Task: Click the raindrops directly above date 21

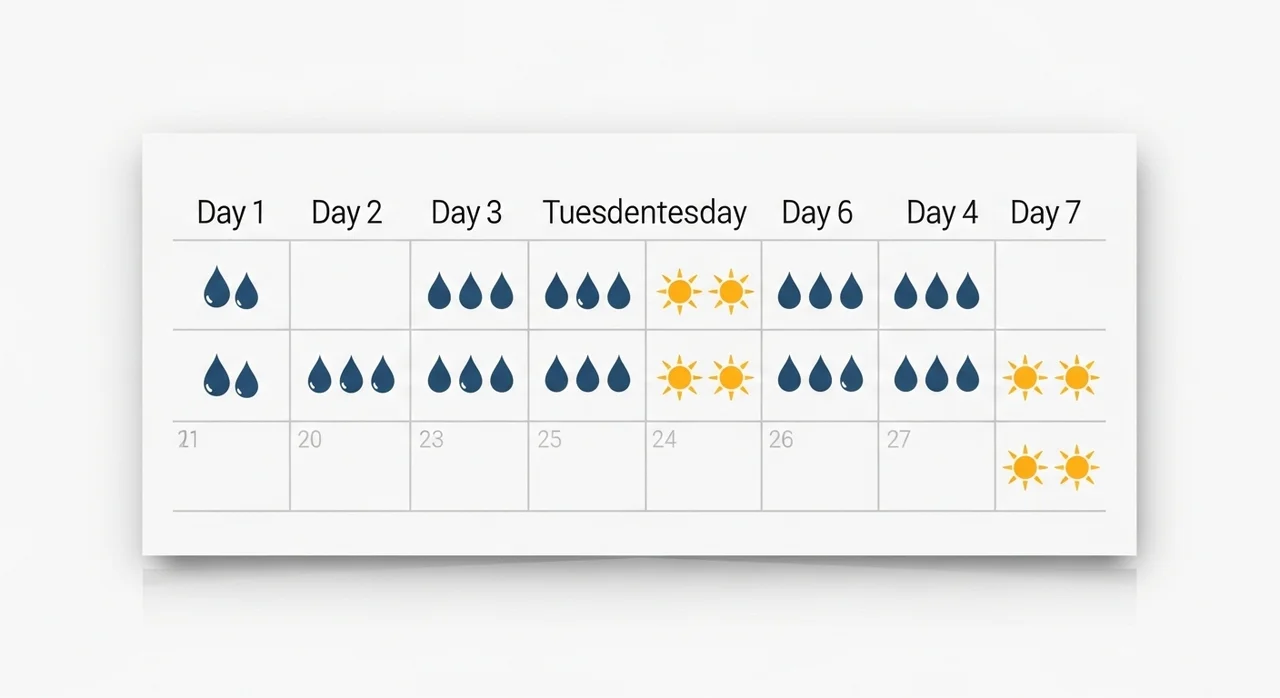Action: coord(231,378)
